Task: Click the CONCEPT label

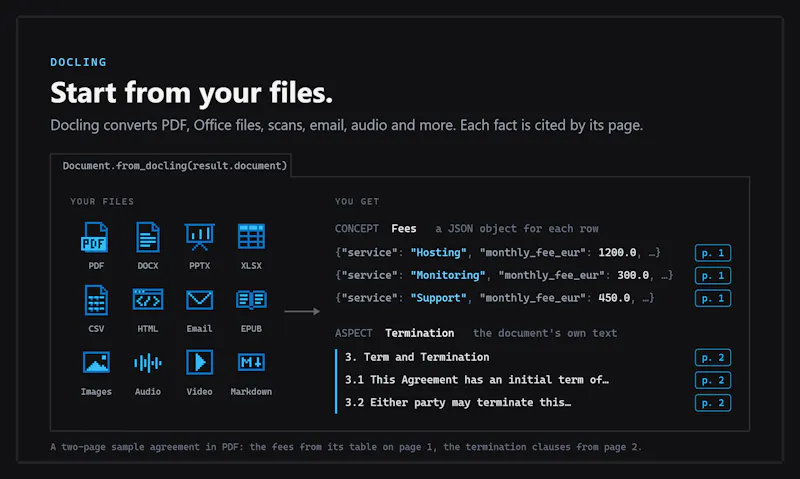Action: [357, 229]
